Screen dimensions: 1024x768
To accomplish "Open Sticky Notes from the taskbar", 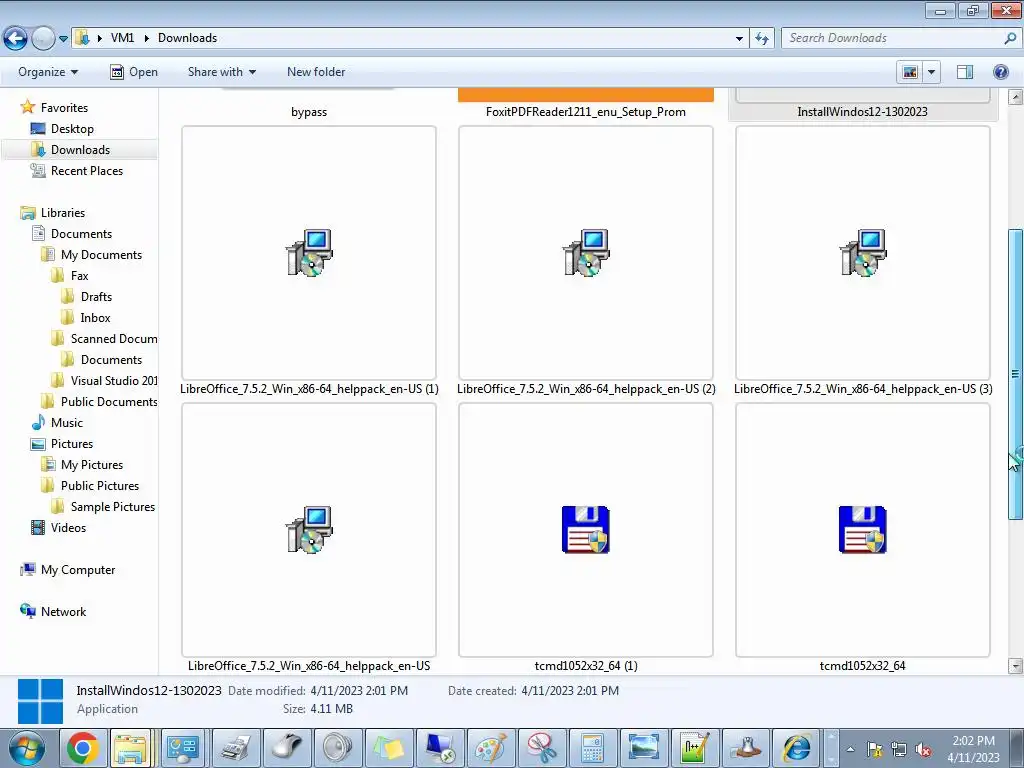I will (388, 748).
